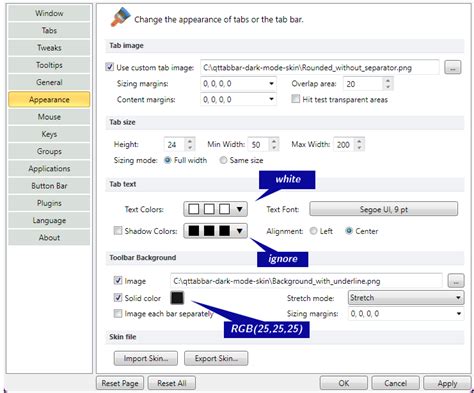Open the Stretch mode dropdown
Screen dimensions: 474x393
(406, 298)
